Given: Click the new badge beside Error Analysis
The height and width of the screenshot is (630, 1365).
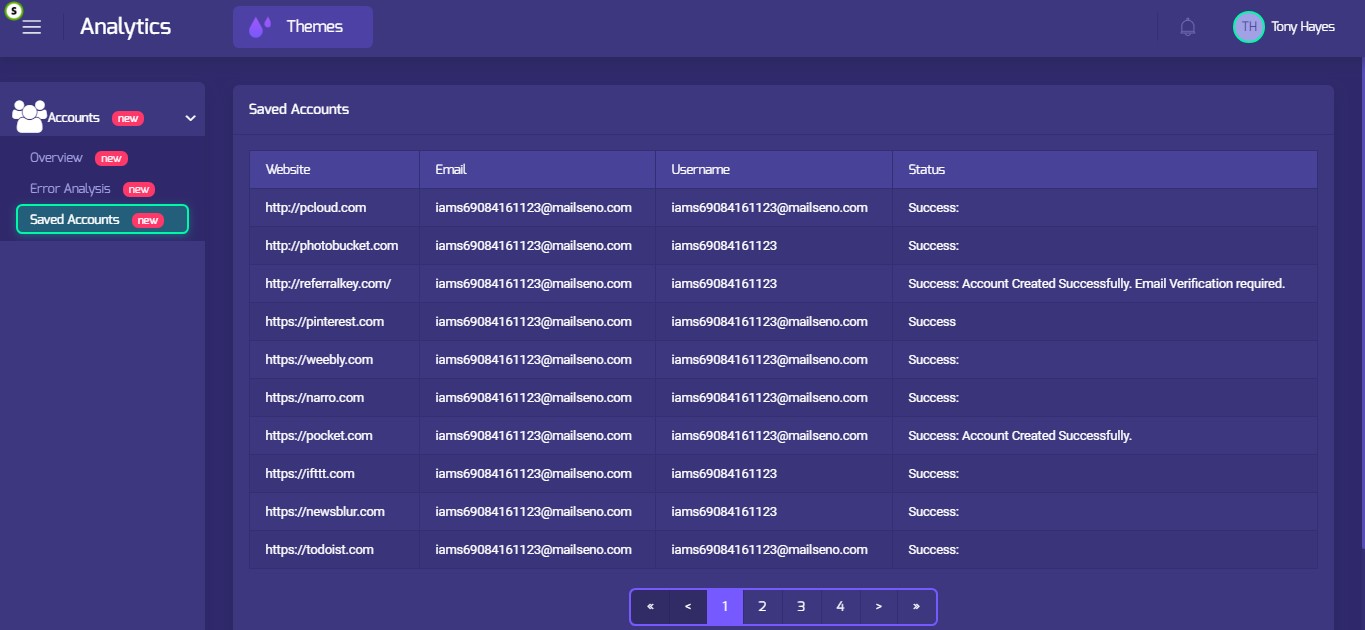Looking at the screenshot, I should click(x=139, y=189).
